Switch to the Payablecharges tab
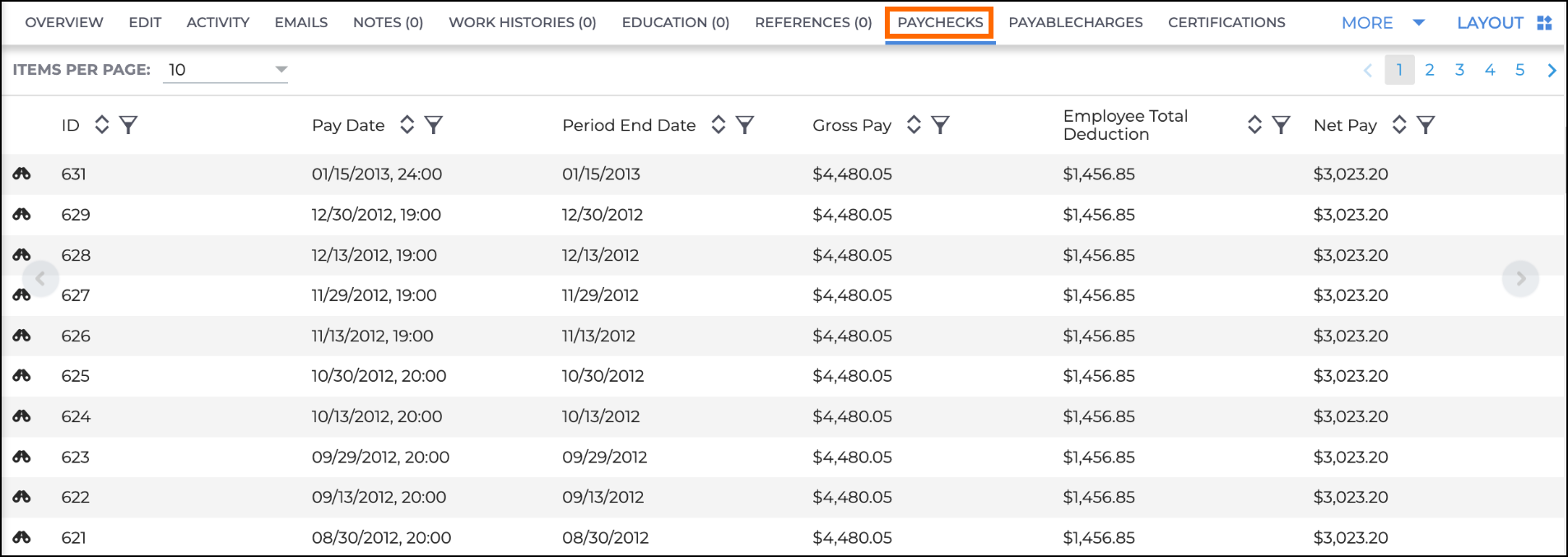Image resolution: width=1568 pixels, height=557 pixels. click(x=1076, y=22)
